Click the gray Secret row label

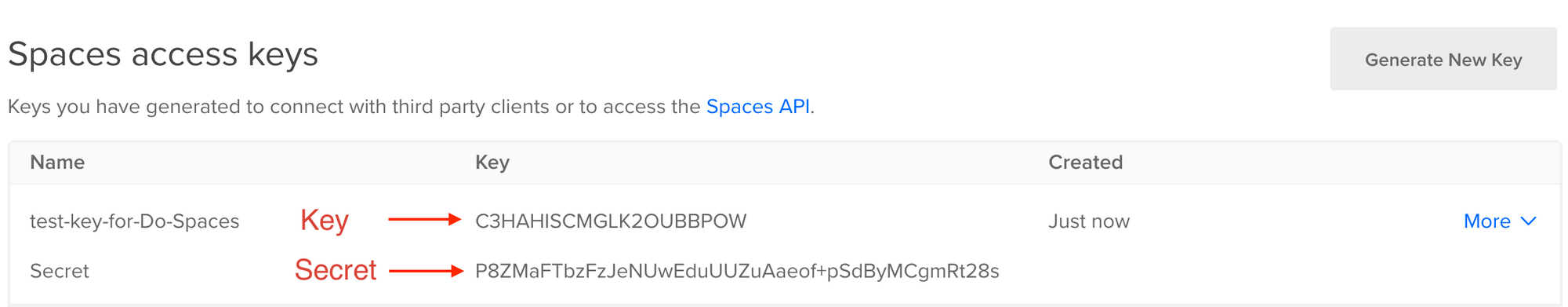[60, 271]
